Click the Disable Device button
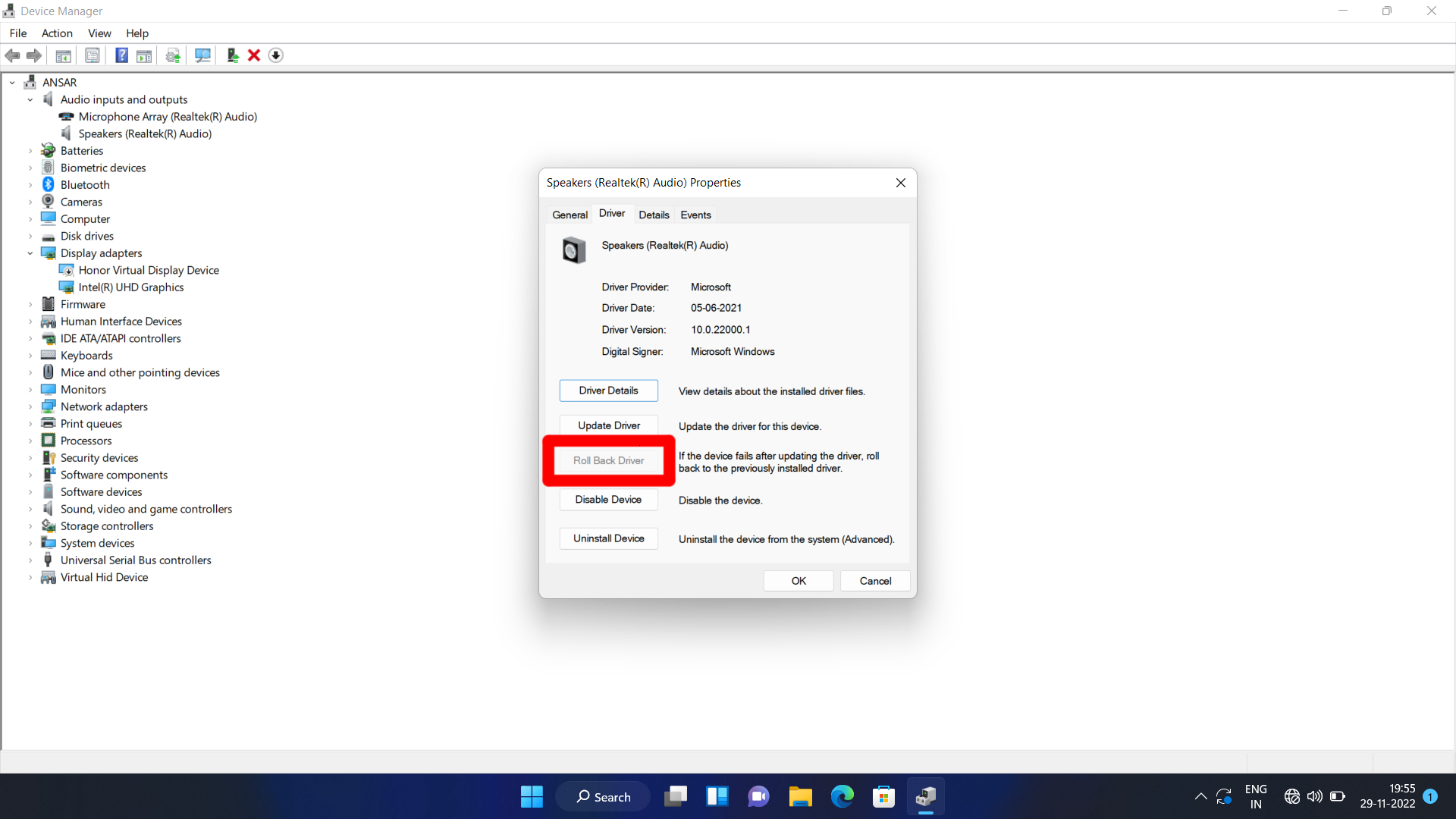1456x819 pixels. pos(608,500)
